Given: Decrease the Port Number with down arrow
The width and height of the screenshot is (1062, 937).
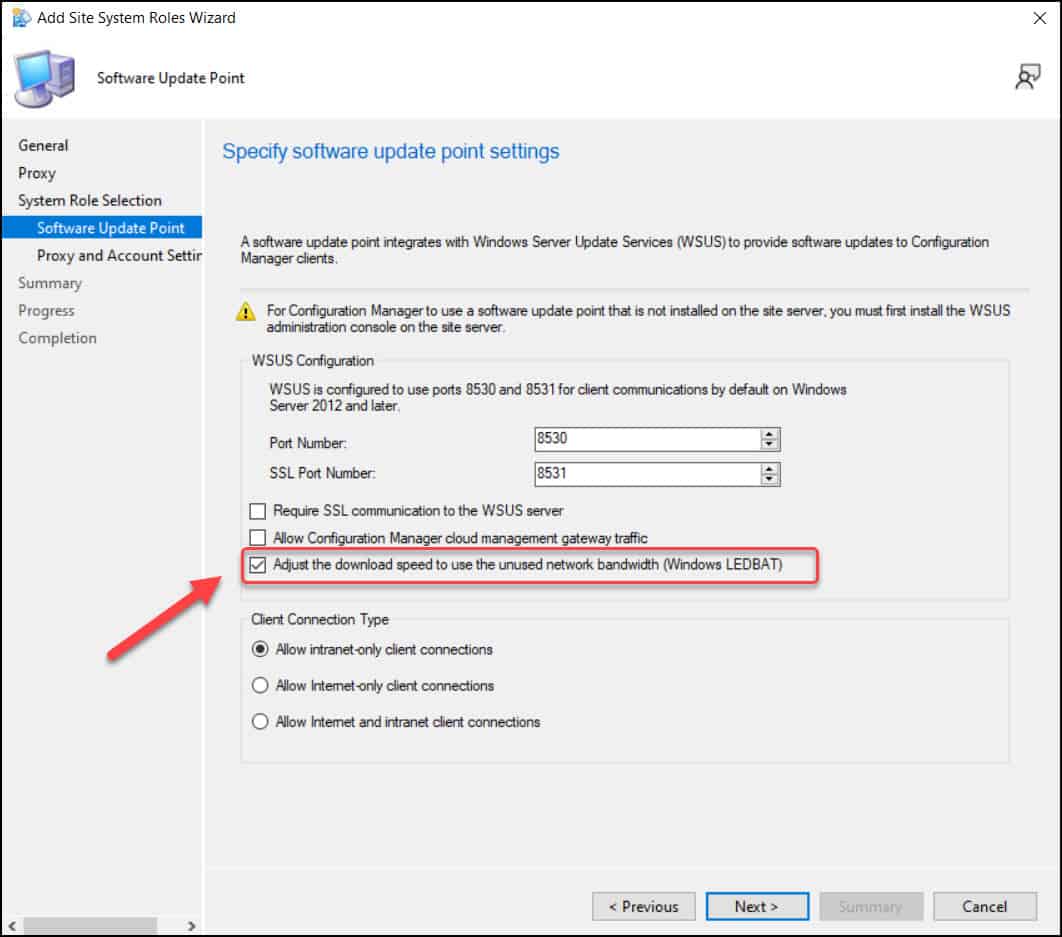Looking at the screenshot, I should pos(769,444).
